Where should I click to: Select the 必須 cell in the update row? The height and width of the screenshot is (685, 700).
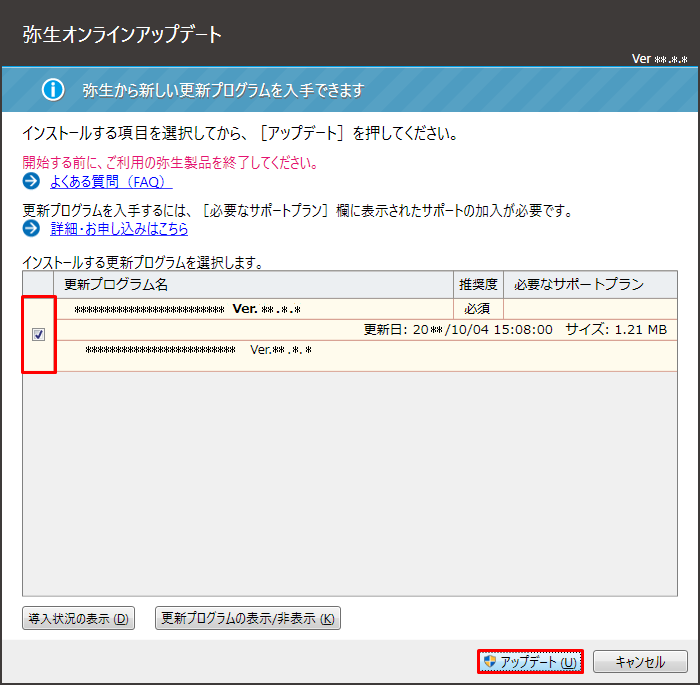point(478,309)
